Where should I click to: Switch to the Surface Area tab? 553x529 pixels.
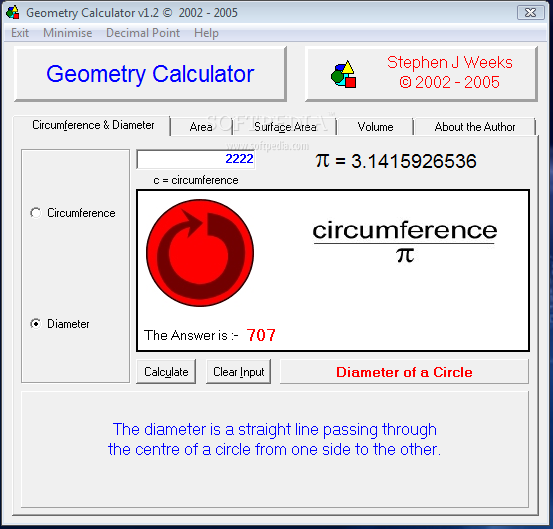point(285,127)
